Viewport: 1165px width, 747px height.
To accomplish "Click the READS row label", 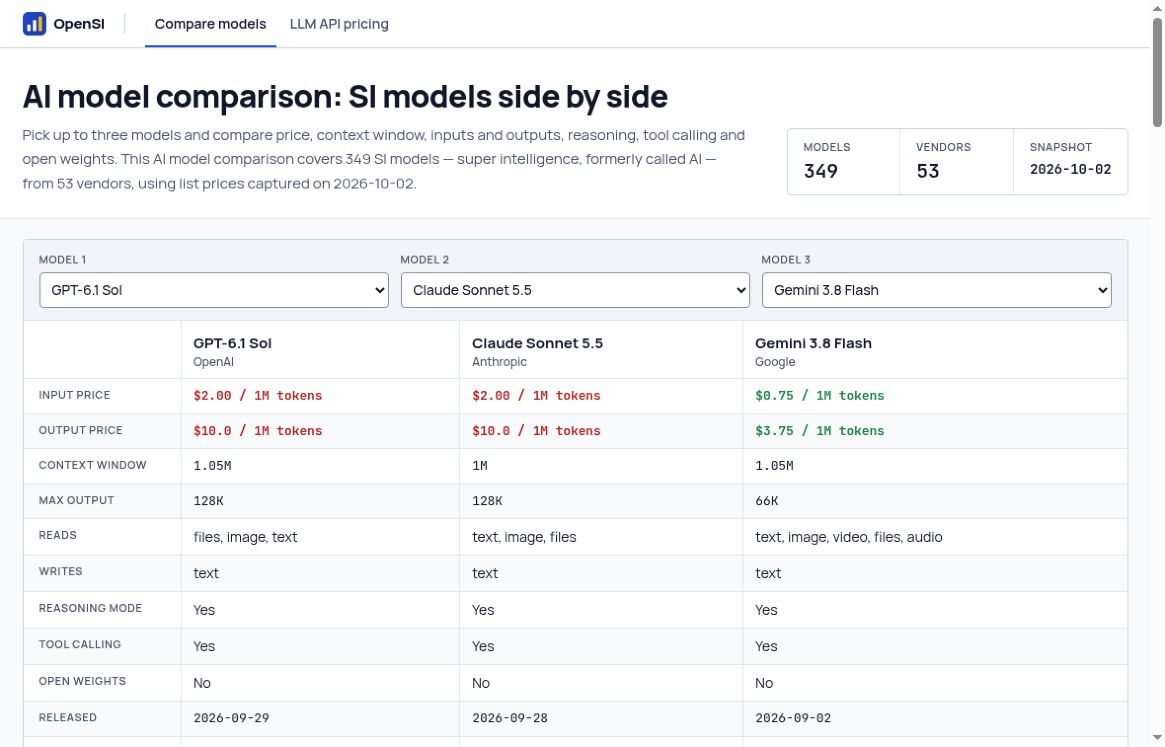I will click(x=57, y=535).
